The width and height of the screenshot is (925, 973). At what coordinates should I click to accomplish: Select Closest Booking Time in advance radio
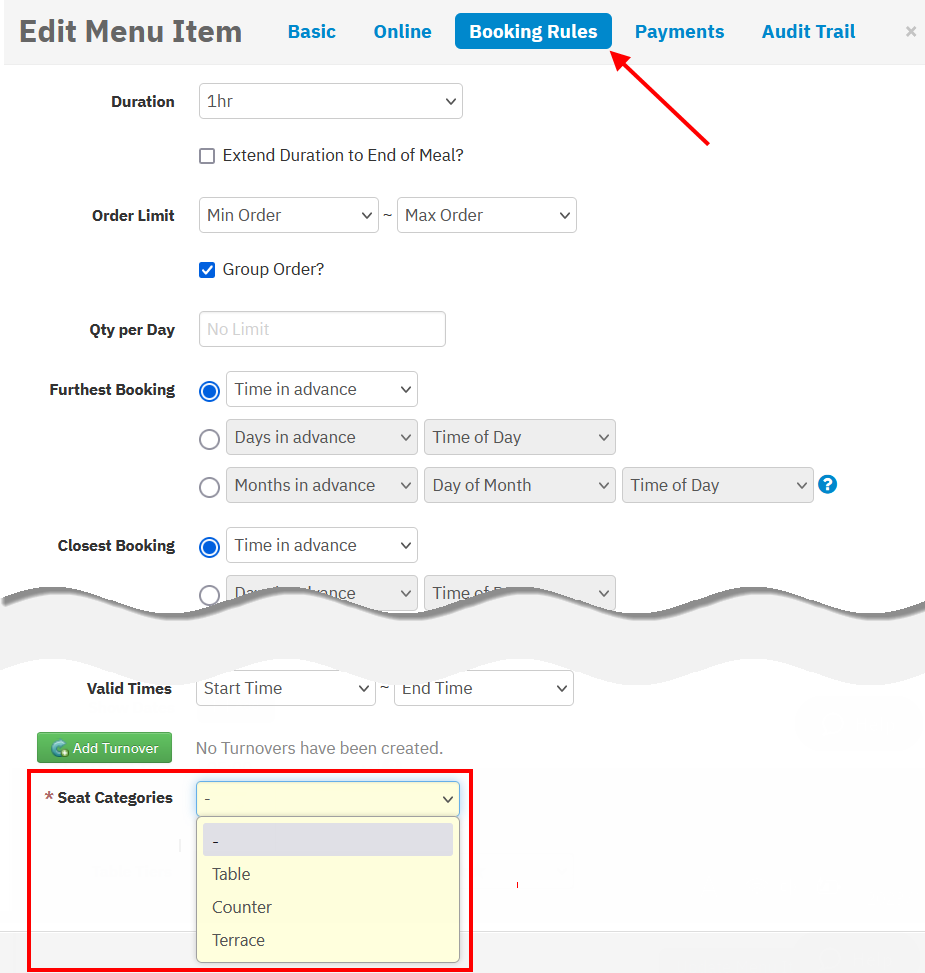click(209, 547)
